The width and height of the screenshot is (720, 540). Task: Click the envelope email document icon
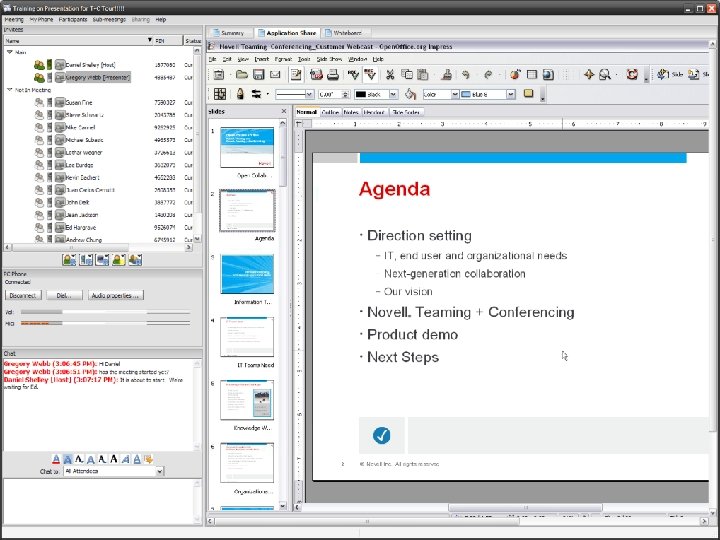click(275, 74)
